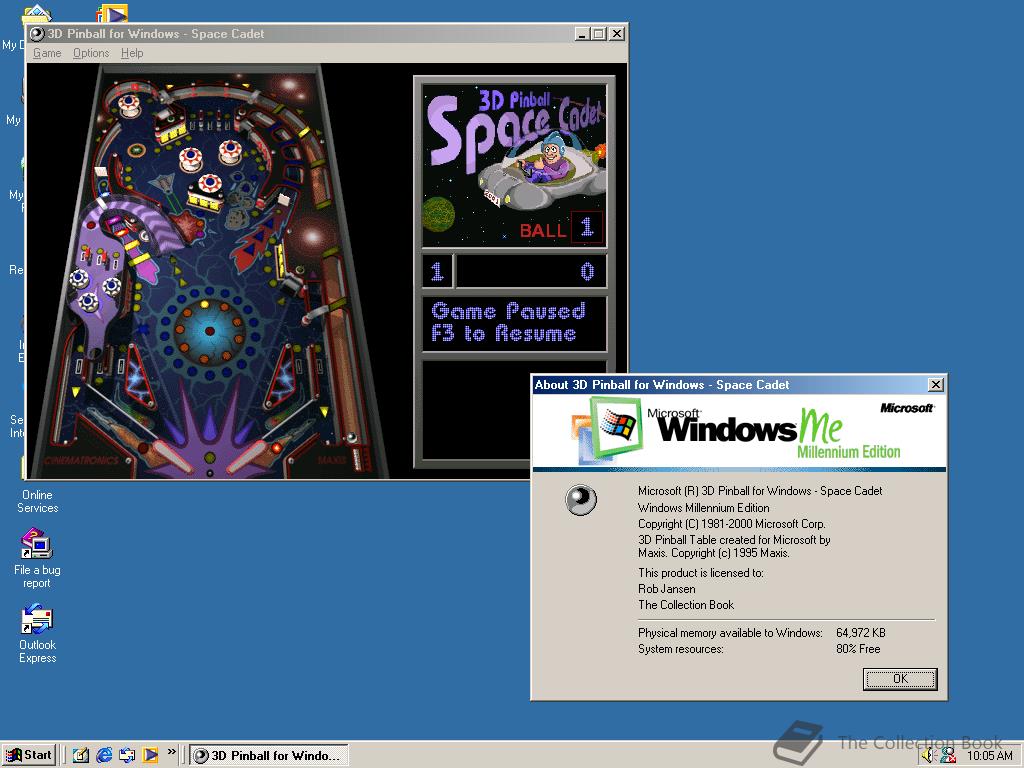Screen dimensions: 1024x768
Task: Click the 10:05 AM taskbar clock
Action: click(989, 756)
